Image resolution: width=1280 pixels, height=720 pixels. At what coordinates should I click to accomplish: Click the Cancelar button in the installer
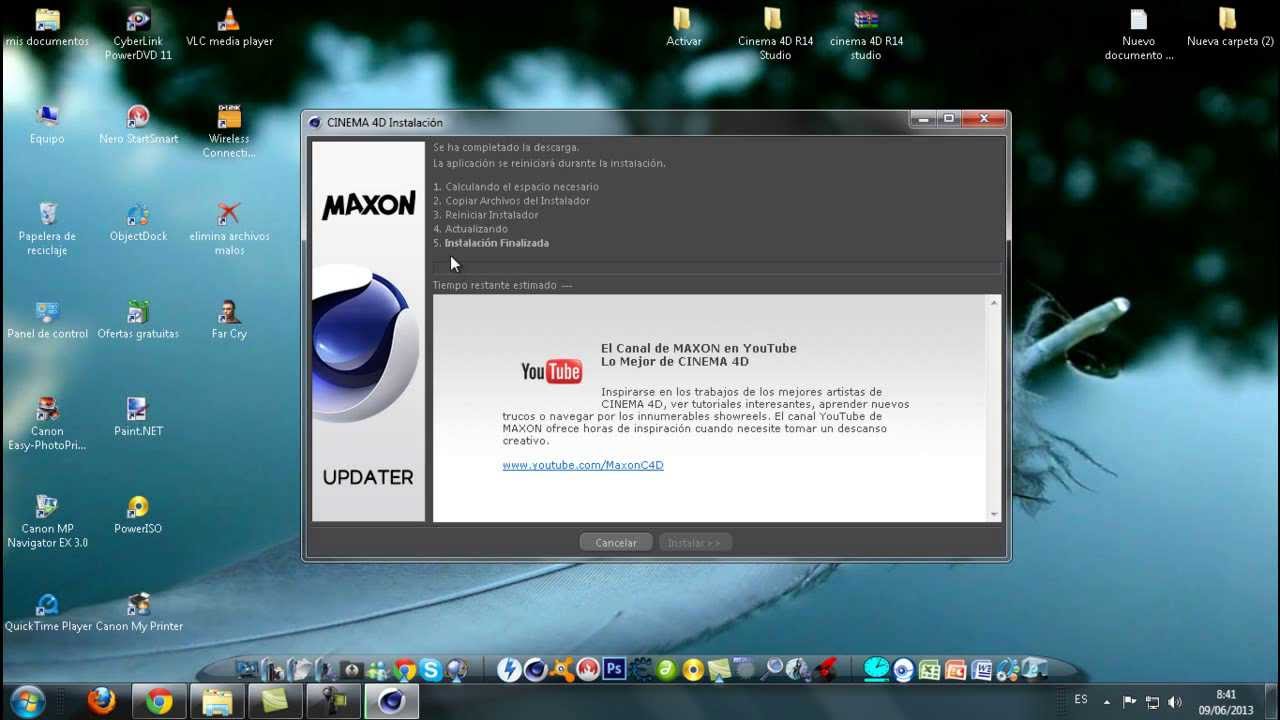616,542
